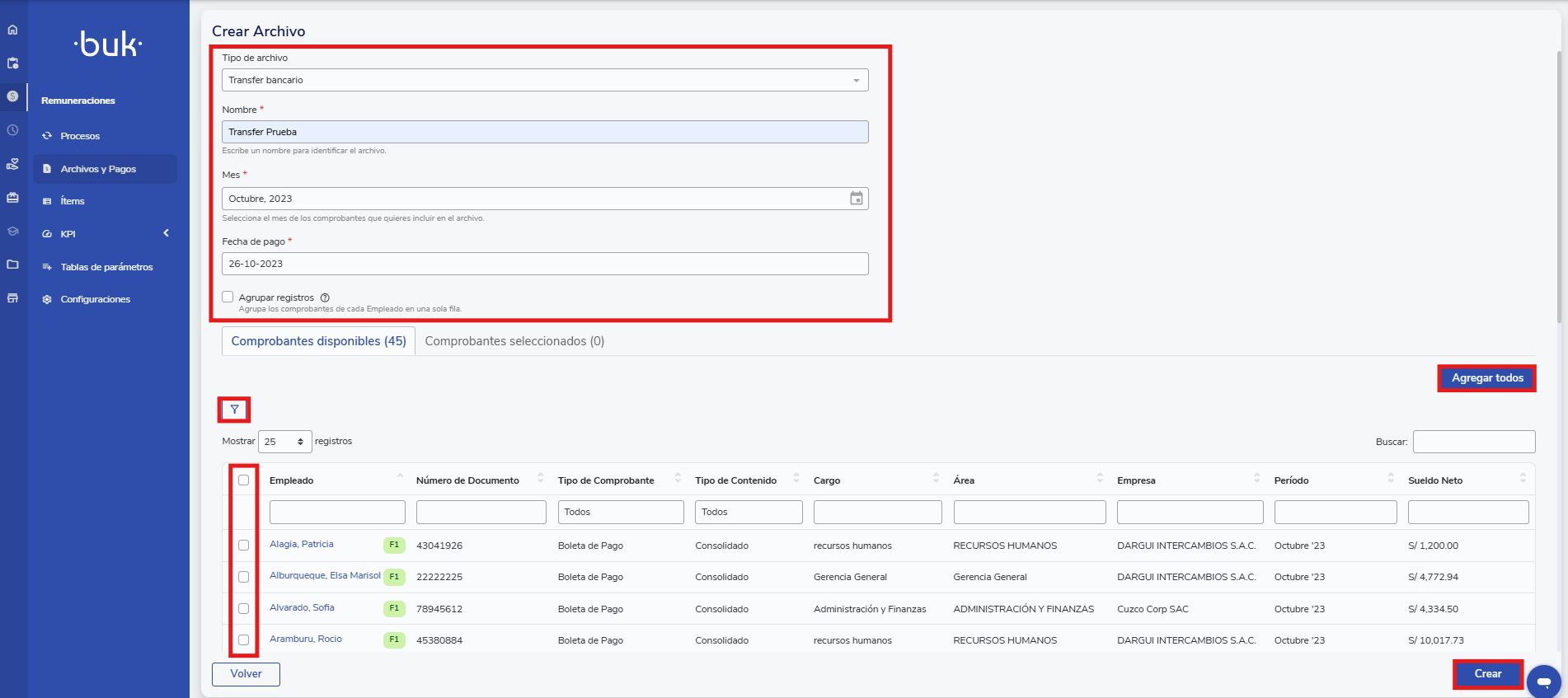Click the Crear button
Screen dimensions: 1568x698
coord(1487,674)
